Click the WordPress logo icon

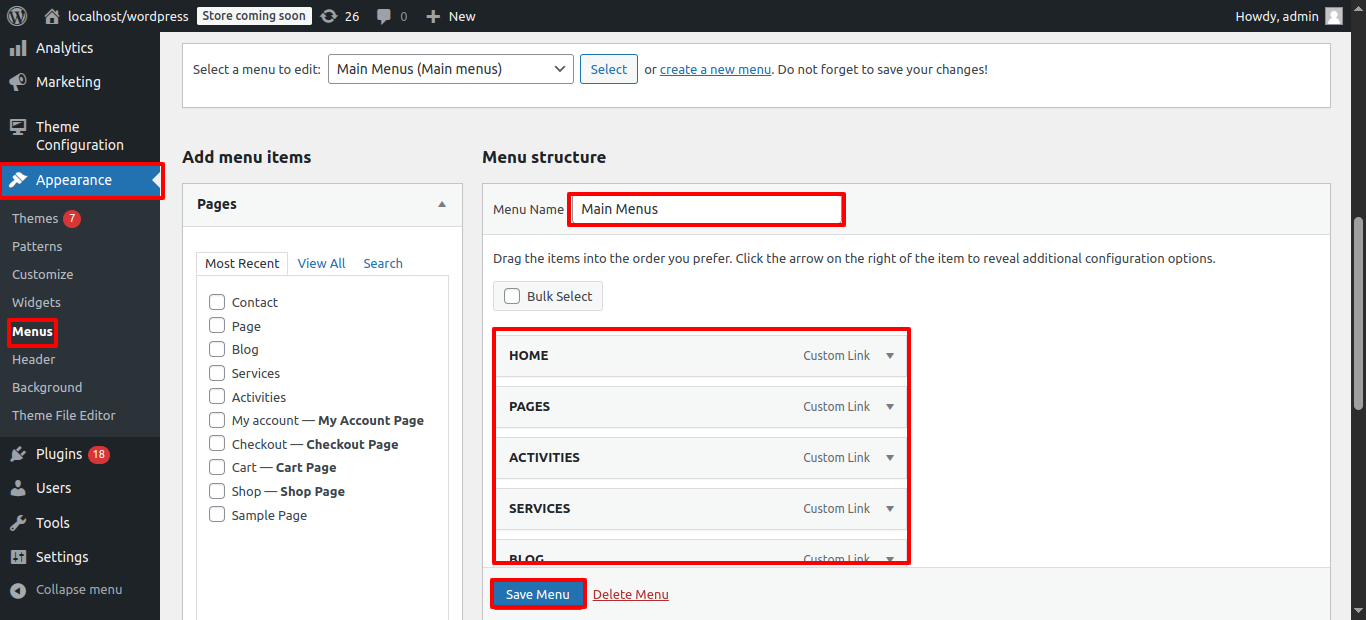17,16
